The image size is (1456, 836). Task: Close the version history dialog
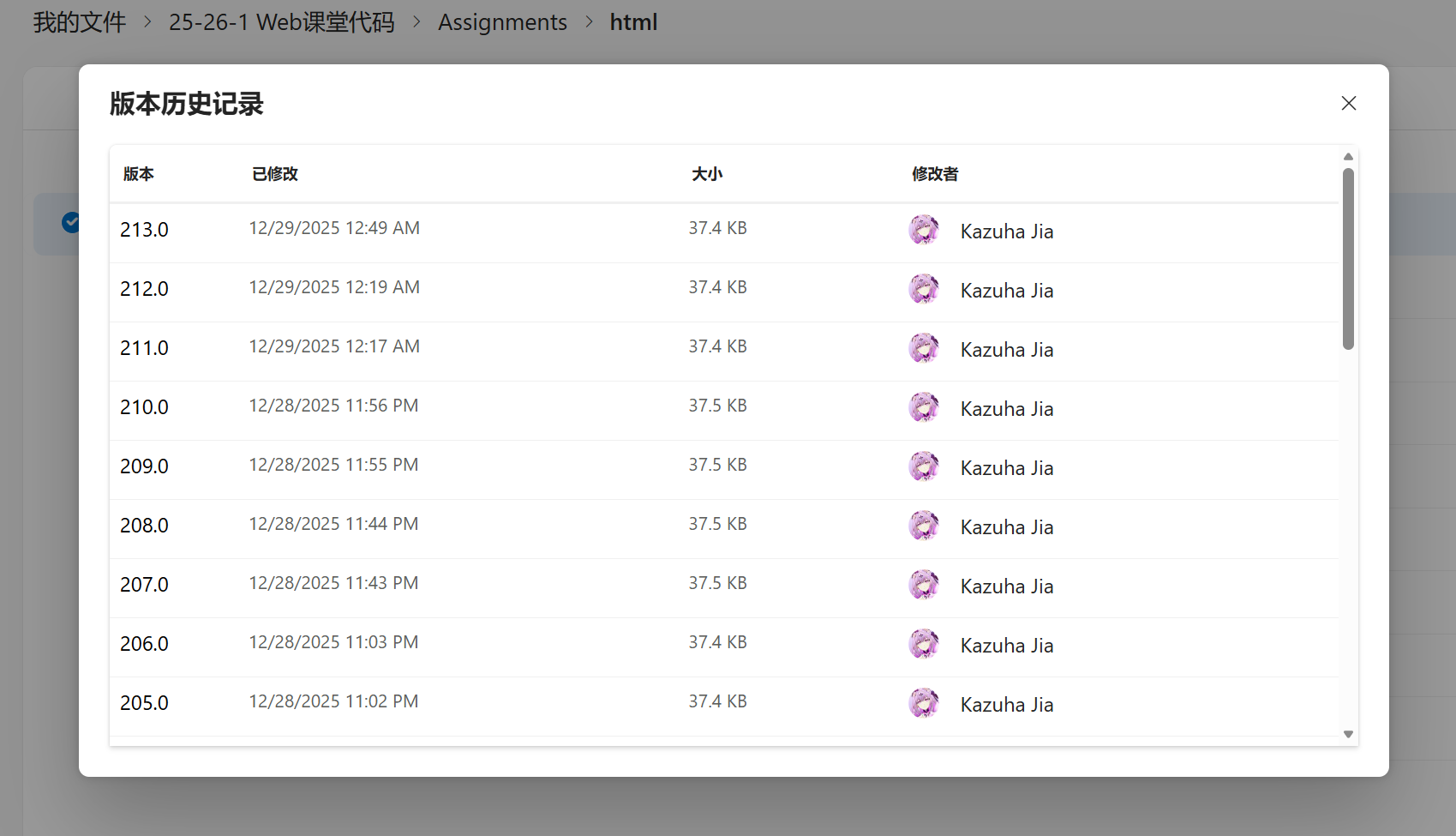tap(1348, 103)
